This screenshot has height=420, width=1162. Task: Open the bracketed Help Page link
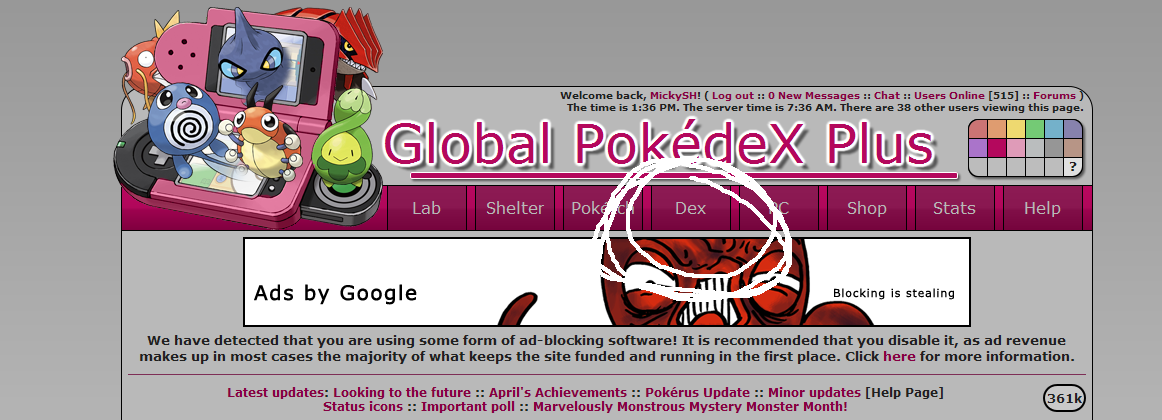(904, 393)
